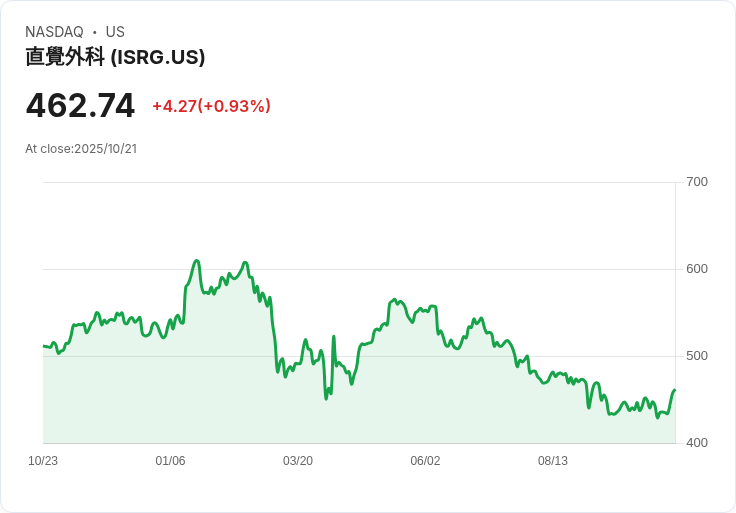Click the dot separator between NASDAQ and US
Screen dimensions: 736x513
pos(94,33)
